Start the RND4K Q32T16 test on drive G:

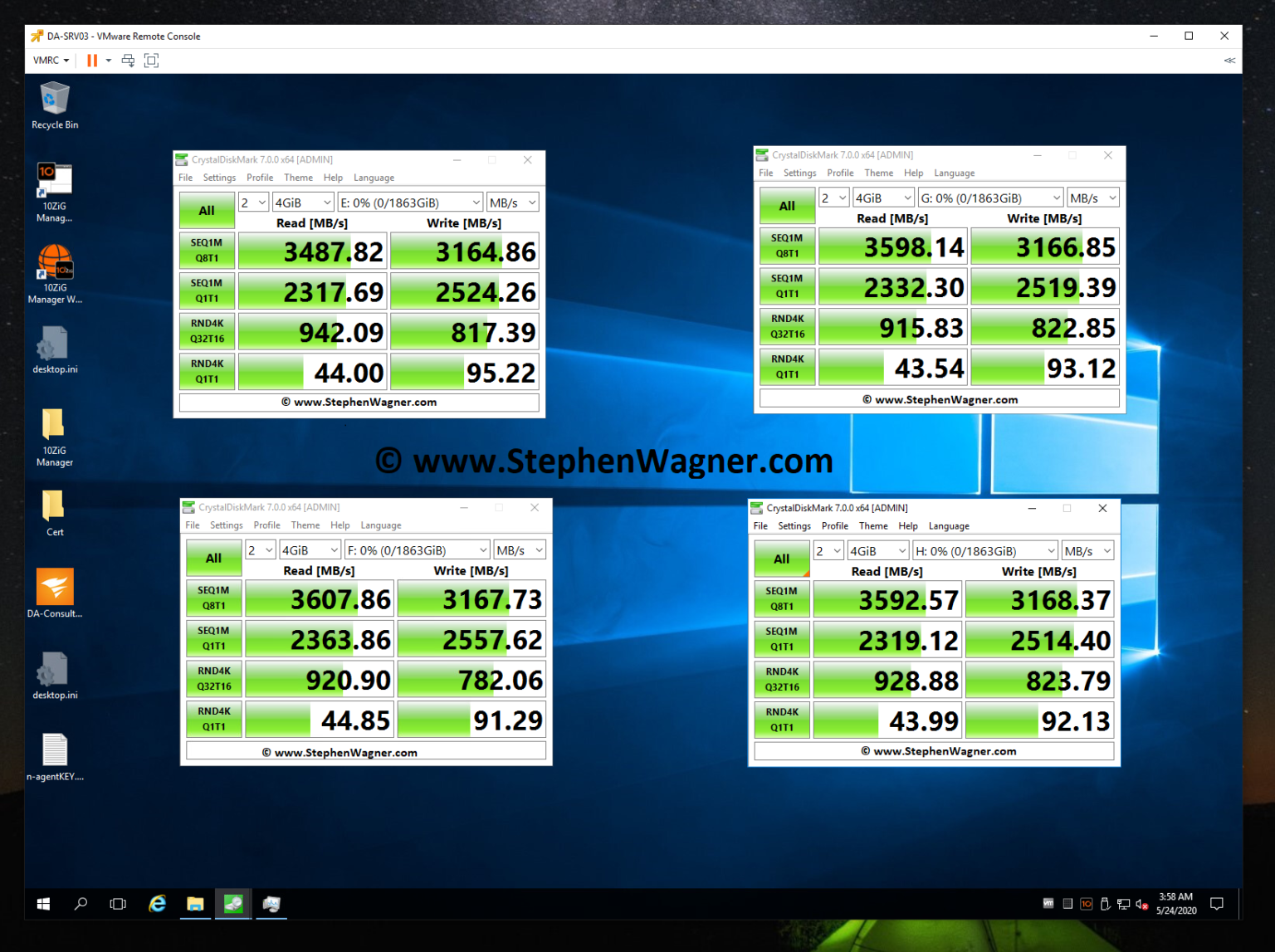(x=786, y=326)
